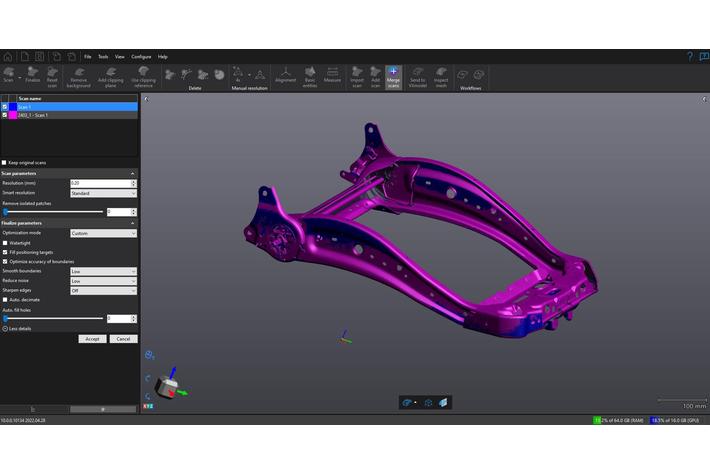Enable the Keep original scans checkbox
Viewport: 710px width, 474px height.
pyautogui.click(x=4, y=162)
